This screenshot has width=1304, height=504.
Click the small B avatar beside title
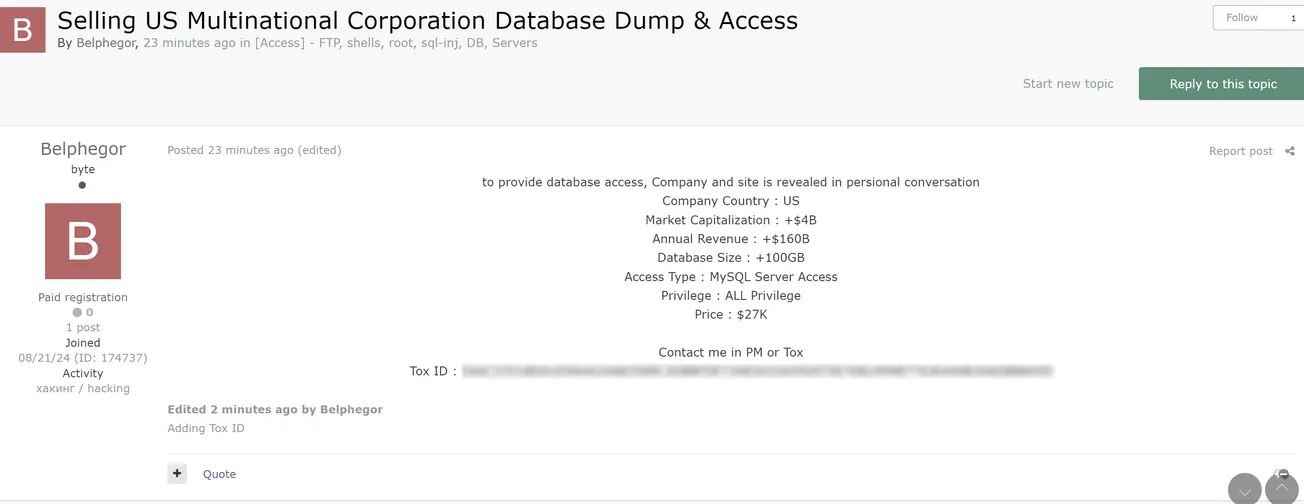(22, 30)
